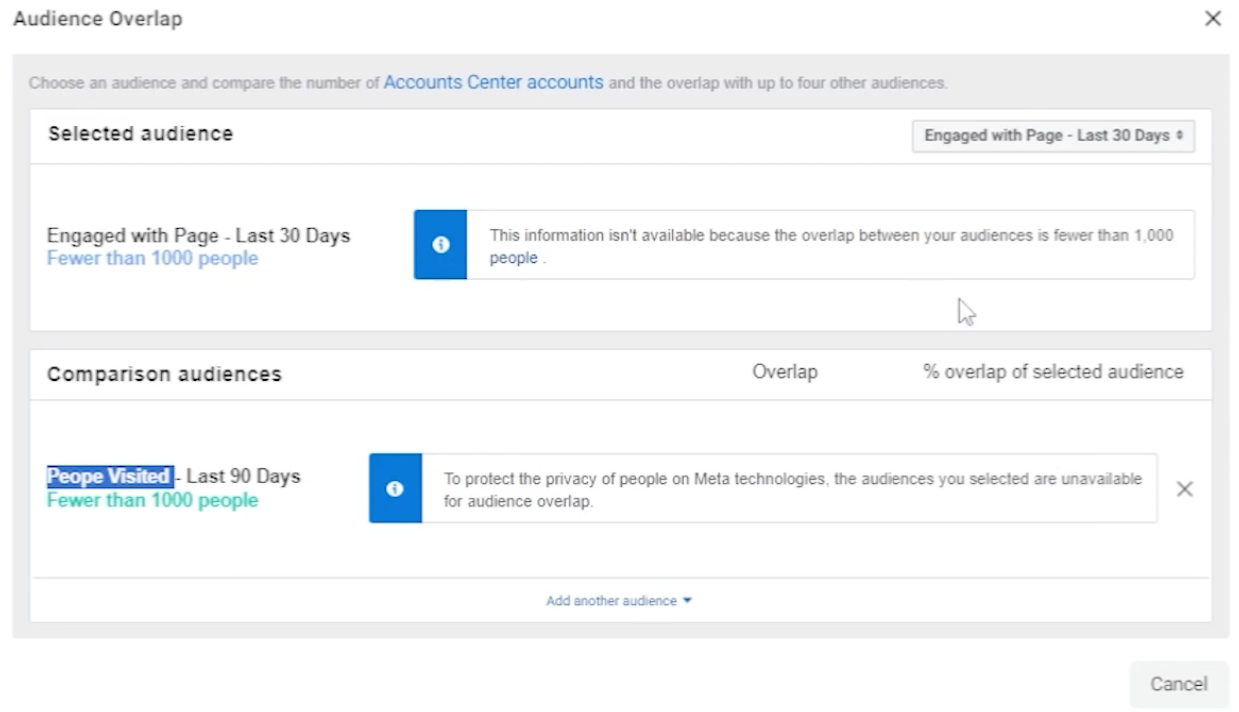Open the Accounts Center accounts link
The image size is (1239, 712).
pyautogui.click(x=493, y=83)
